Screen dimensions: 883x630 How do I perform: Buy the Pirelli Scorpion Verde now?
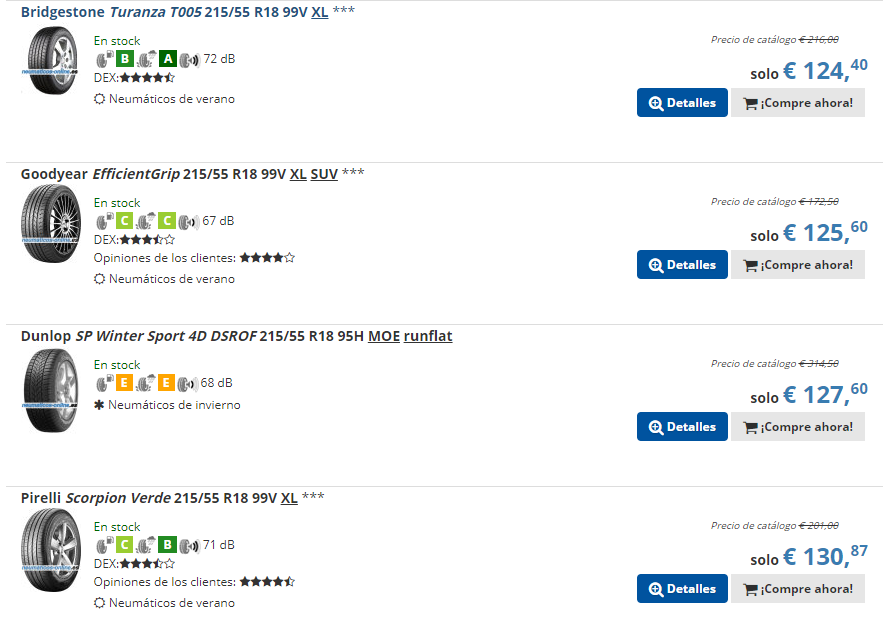coord(797,589)
